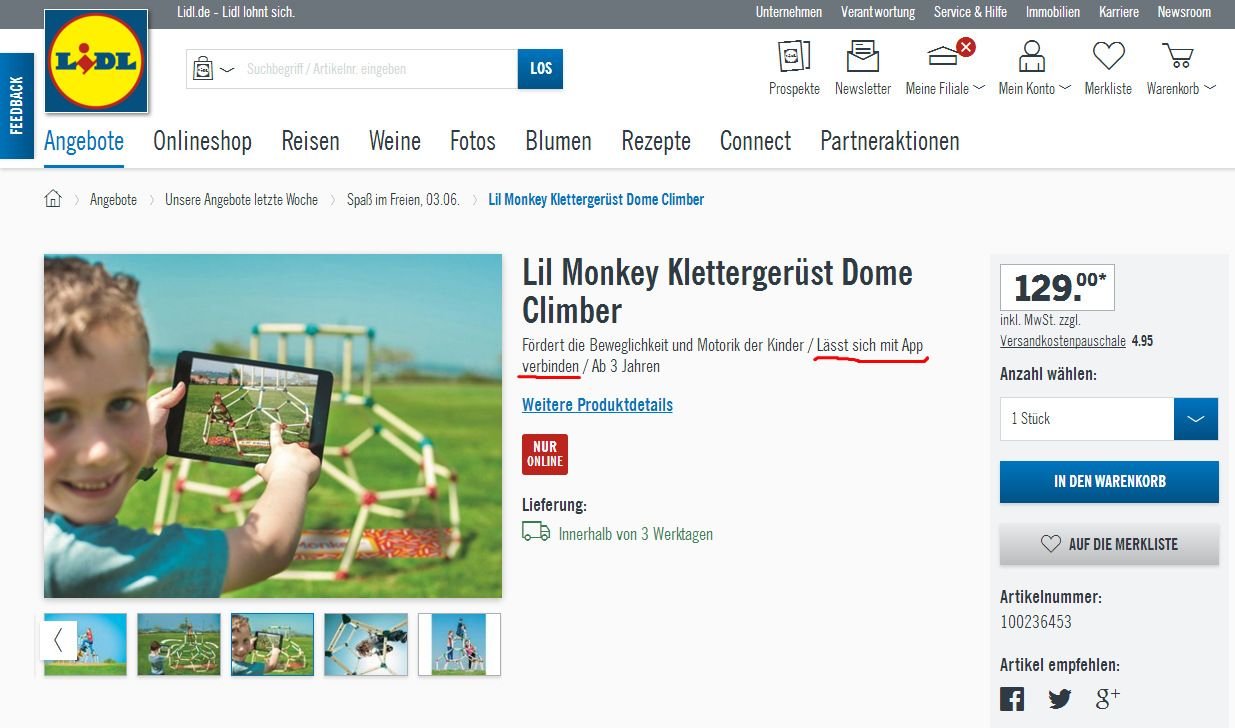Open Meine Filiale store menu
This screenshot has width=1235, height=728.
point(945,67)
